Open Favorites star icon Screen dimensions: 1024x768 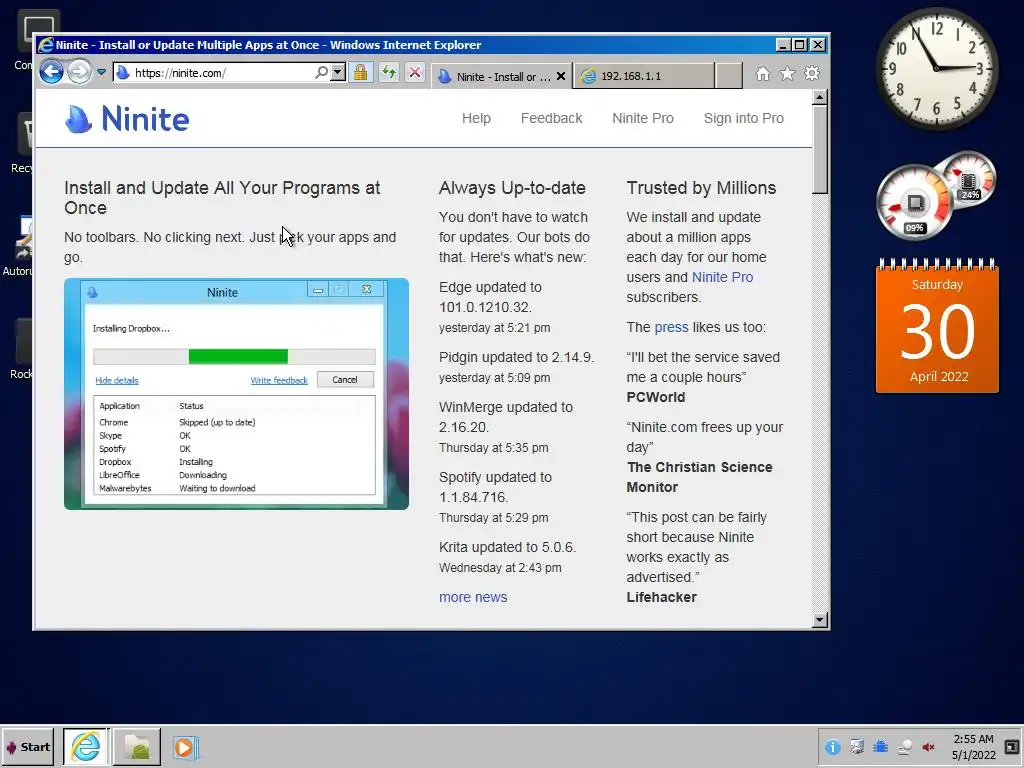(787, 74)
